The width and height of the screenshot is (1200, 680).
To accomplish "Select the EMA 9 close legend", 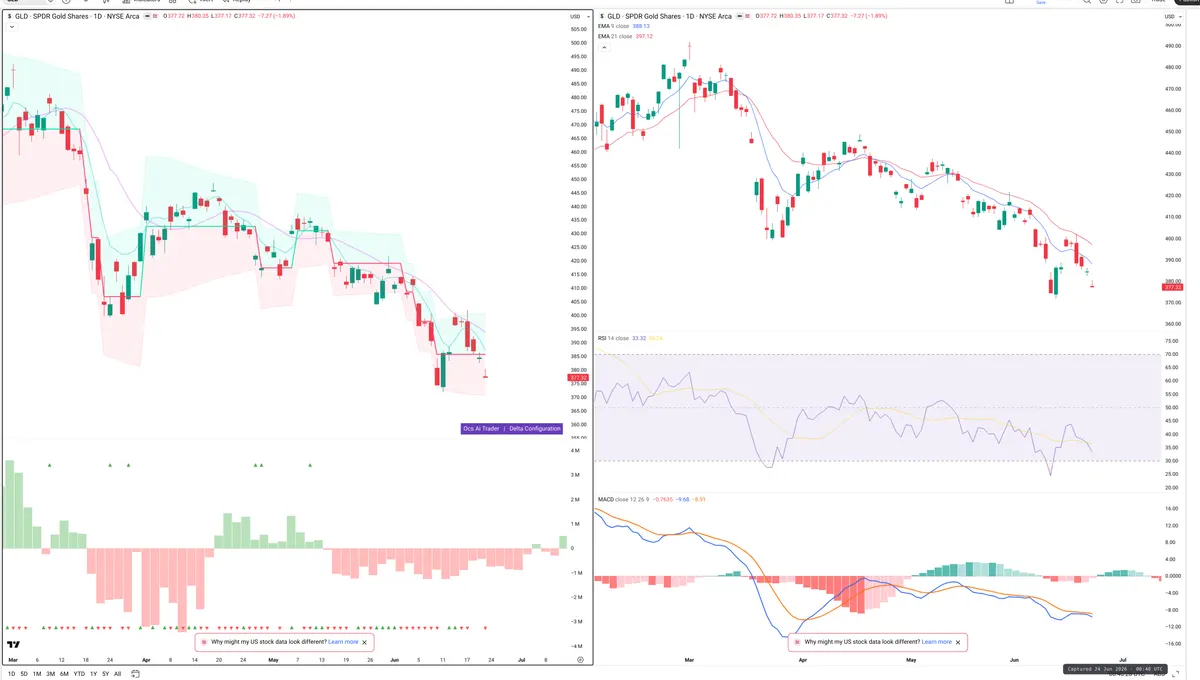I will pyautogui.click(x=615, y=26).
